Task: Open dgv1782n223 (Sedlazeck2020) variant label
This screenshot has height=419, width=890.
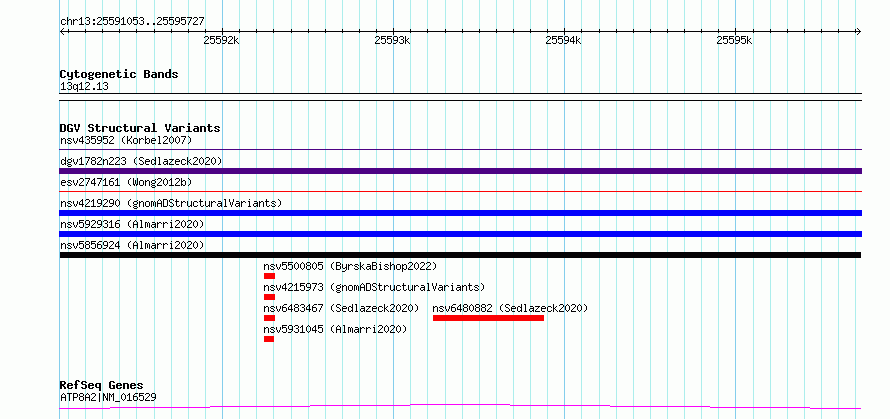Action: (x=141, y=161)
